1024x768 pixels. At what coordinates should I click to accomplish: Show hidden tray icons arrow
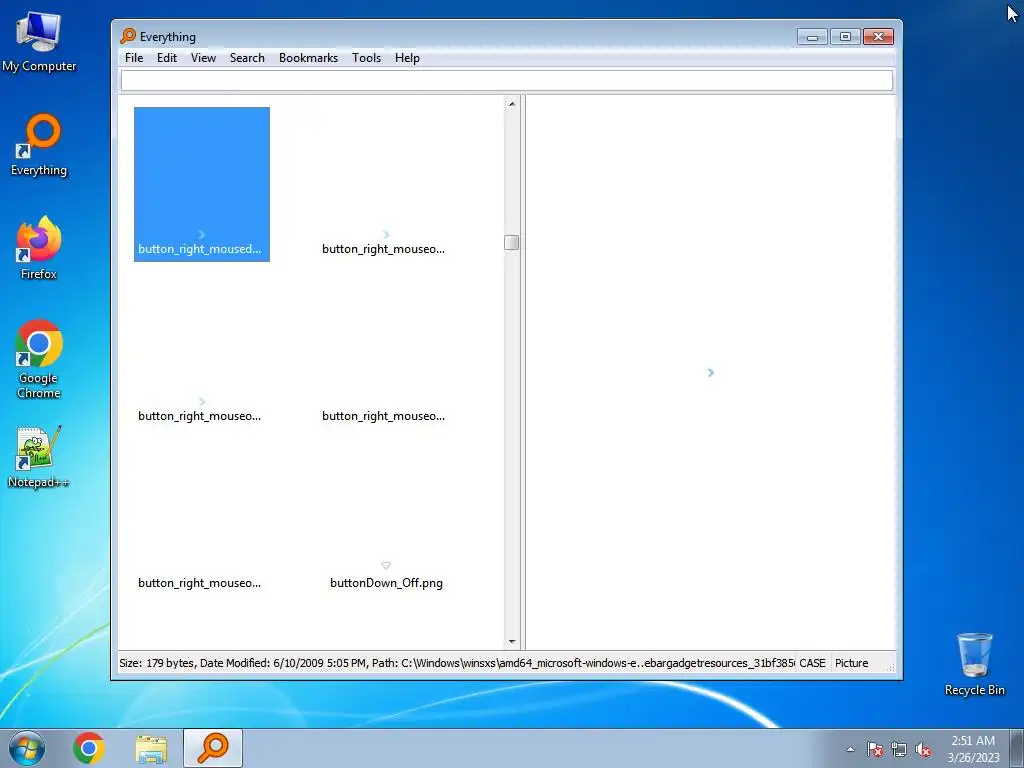[850, 750]
